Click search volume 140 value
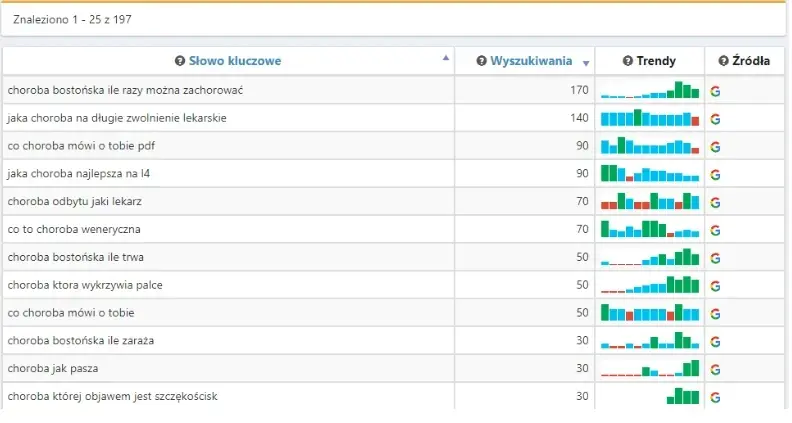792x423 pixels. [579, 118]
